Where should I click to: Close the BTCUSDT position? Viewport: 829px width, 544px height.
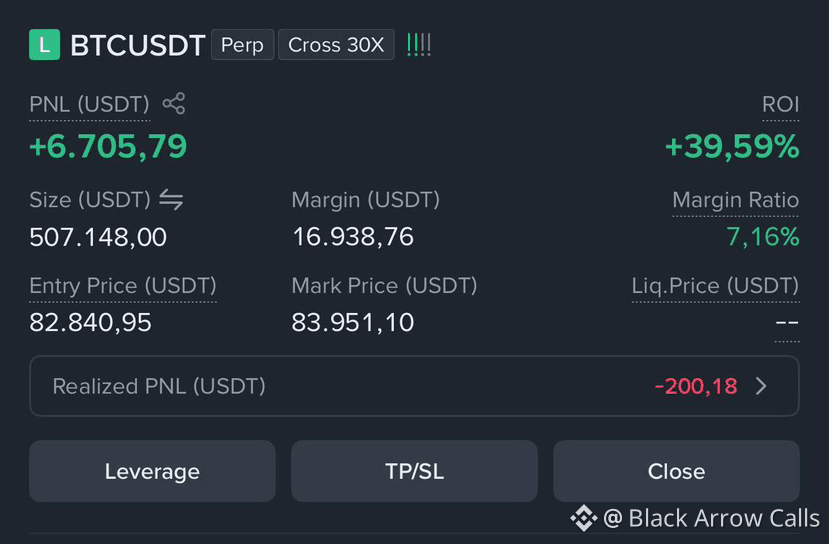(x=676, y=471)
